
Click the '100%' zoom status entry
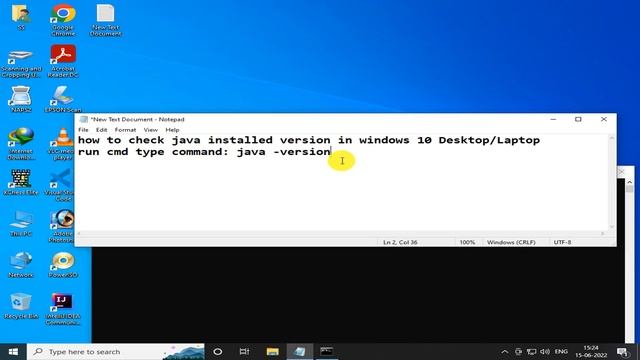467,242
